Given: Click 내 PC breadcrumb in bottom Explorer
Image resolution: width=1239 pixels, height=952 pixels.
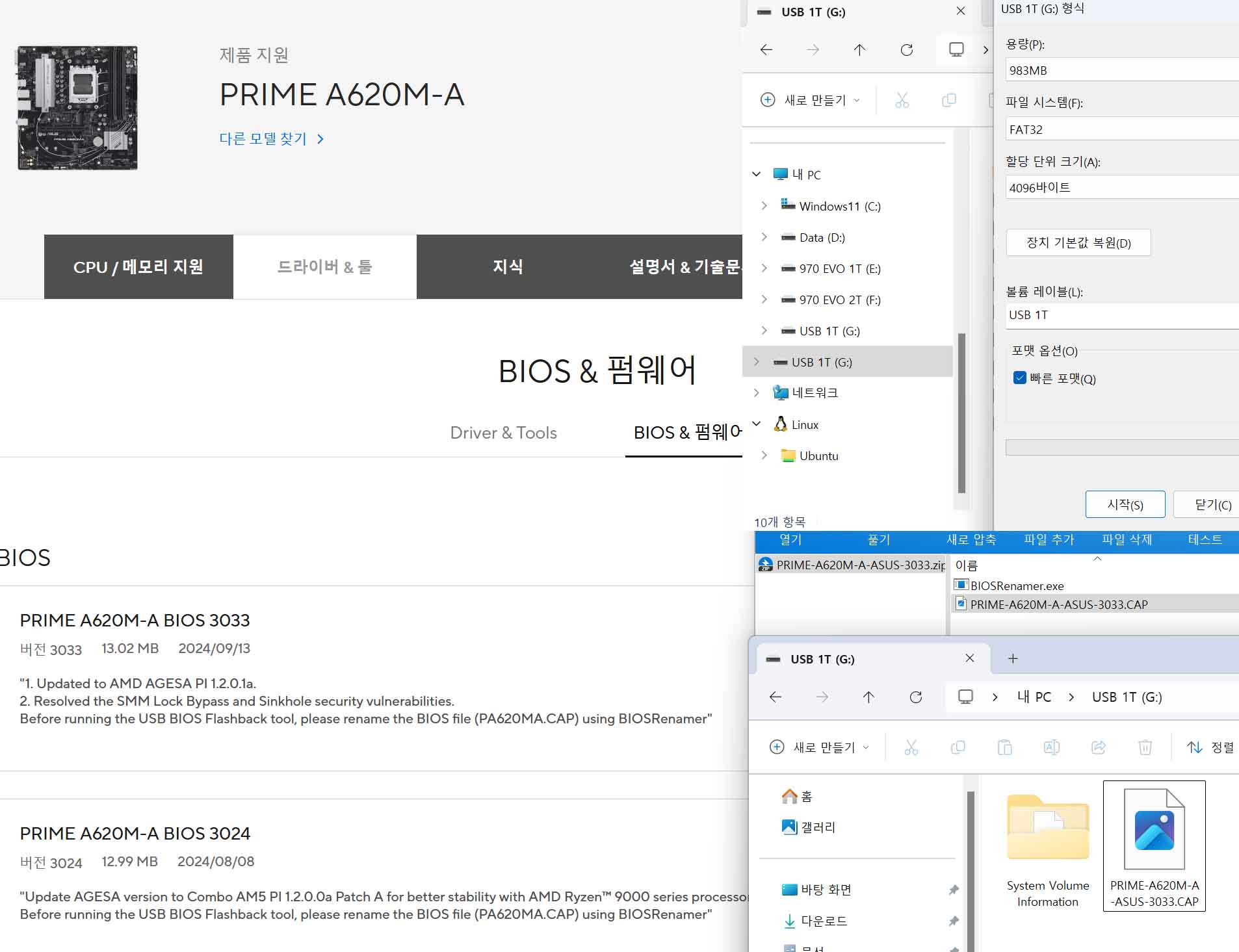Looking at the screenshot, I should tap(1034, 697).
